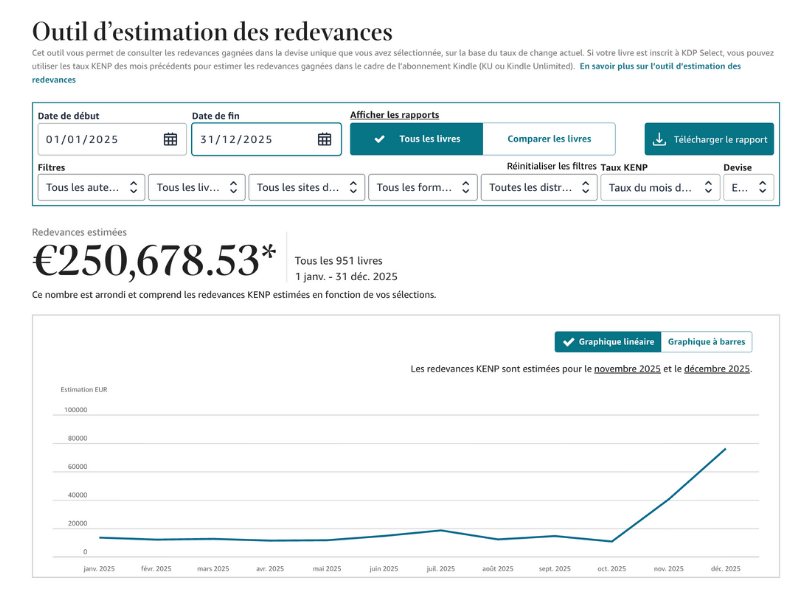Expand the Tous les sites filter dropdown
Image resolution: width=800 pixels, height=600 pixels.
306,187
